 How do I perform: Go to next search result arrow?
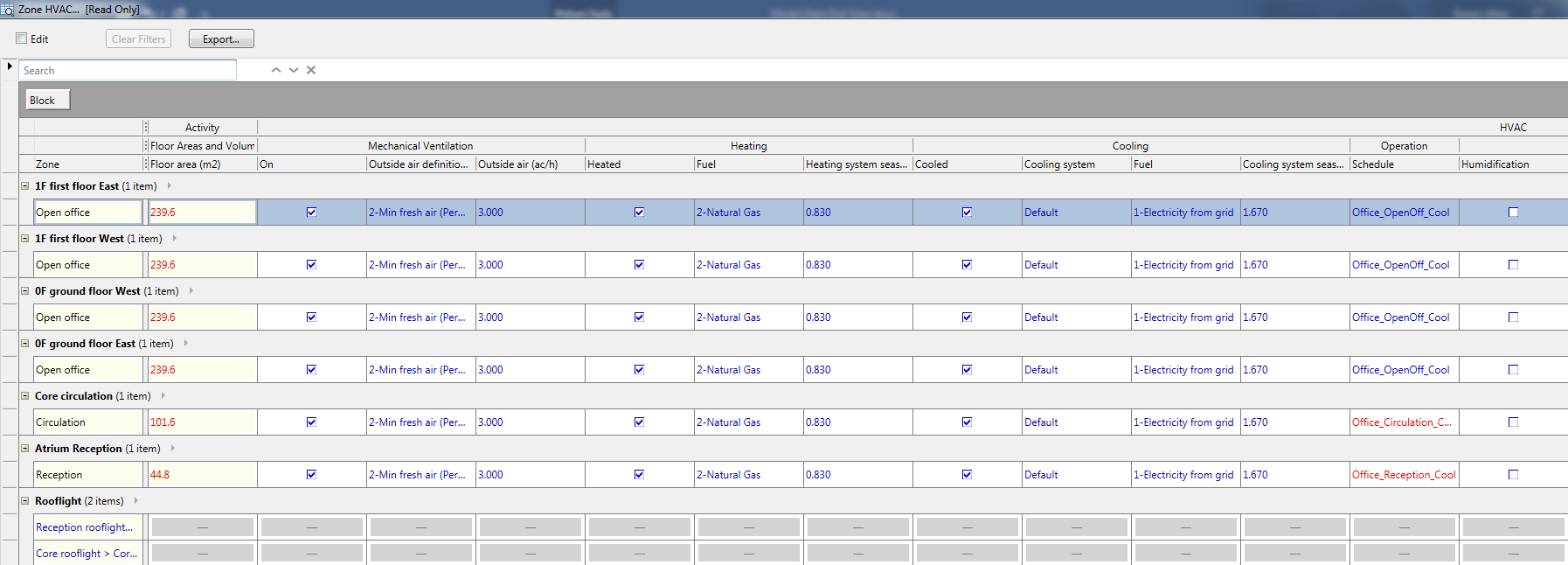pyautogui.click(x=294, y=70)
